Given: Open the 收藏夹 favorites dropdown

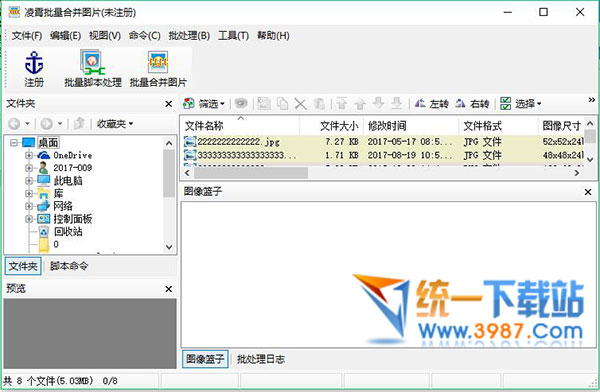Looking at the screenshot, I should tap(115, 124).
